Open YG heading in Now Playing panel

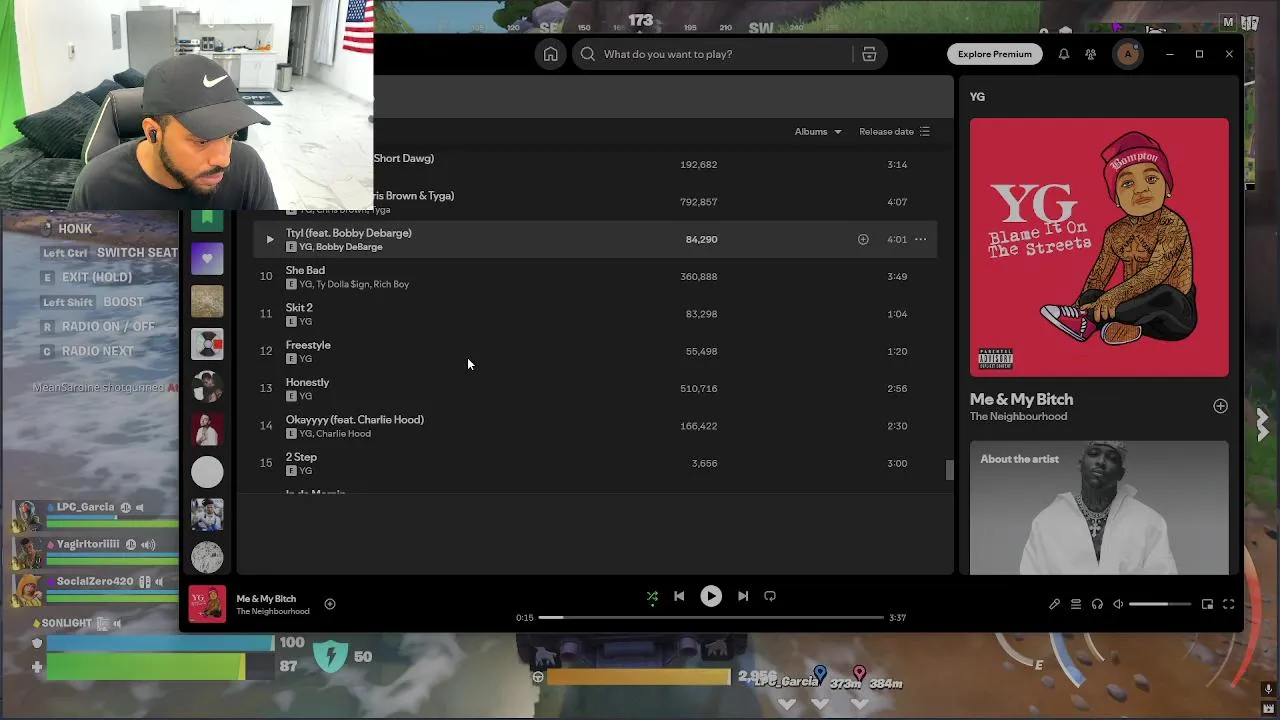click(x=977, y=97)
